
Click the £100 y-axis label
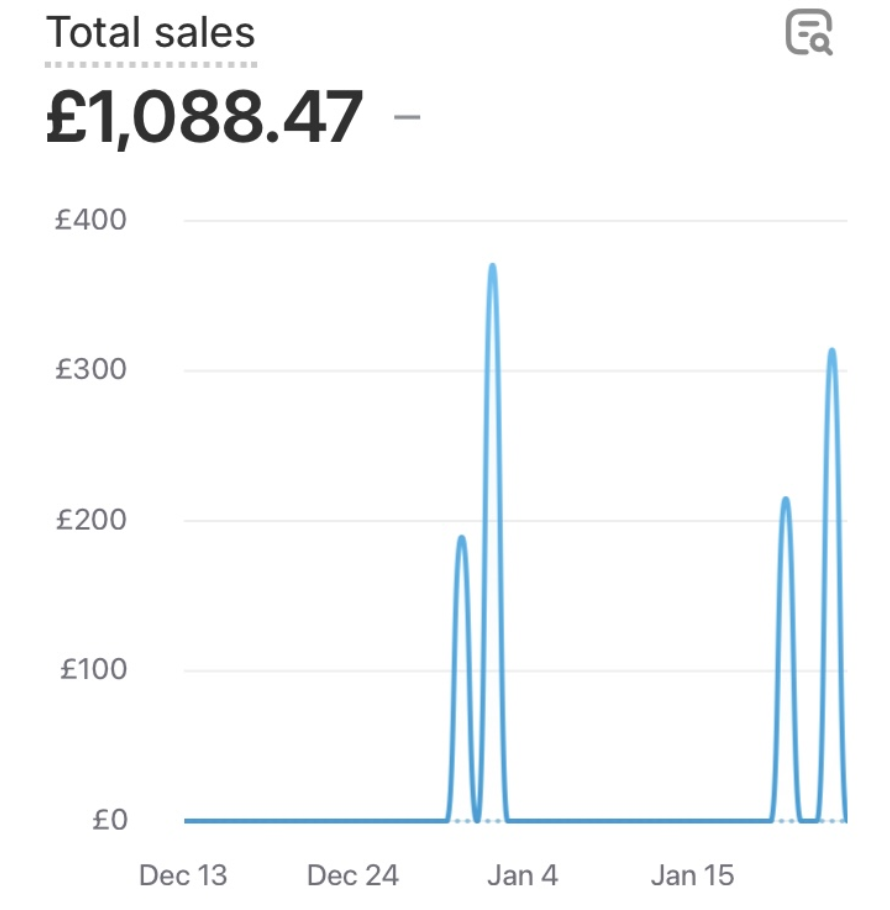pos(93,669)
